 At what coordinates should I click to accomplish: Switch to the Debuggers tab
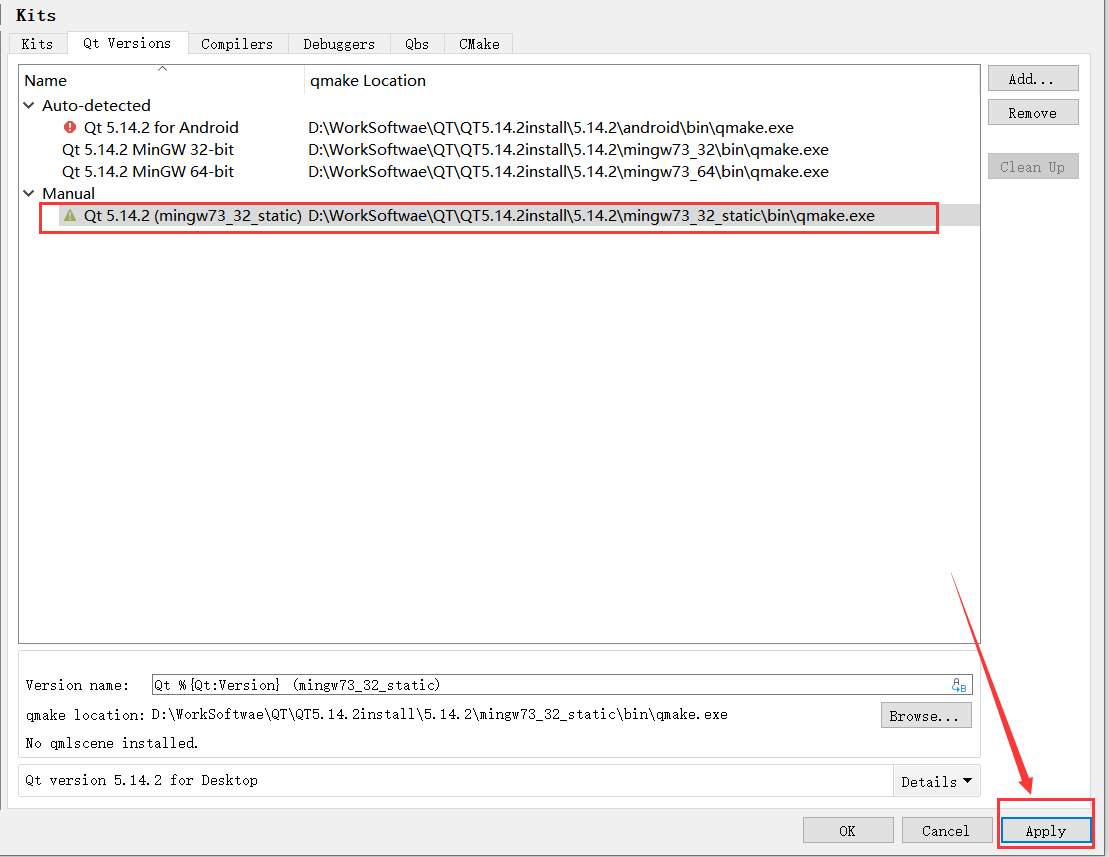pos(339,43)
